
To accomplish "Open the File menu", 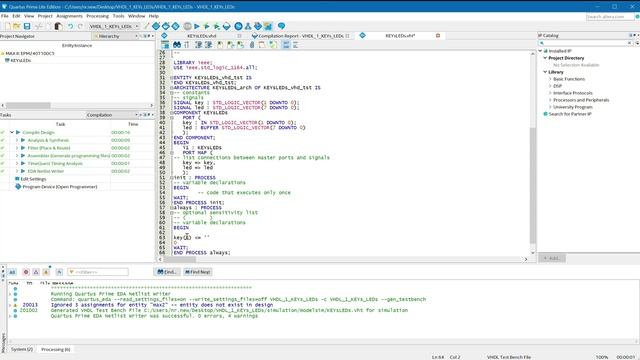I will [5, 16].
